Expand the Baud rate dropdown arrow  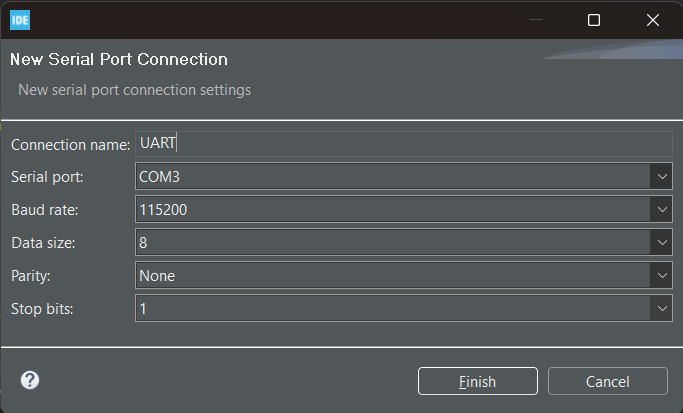(662, 210)
